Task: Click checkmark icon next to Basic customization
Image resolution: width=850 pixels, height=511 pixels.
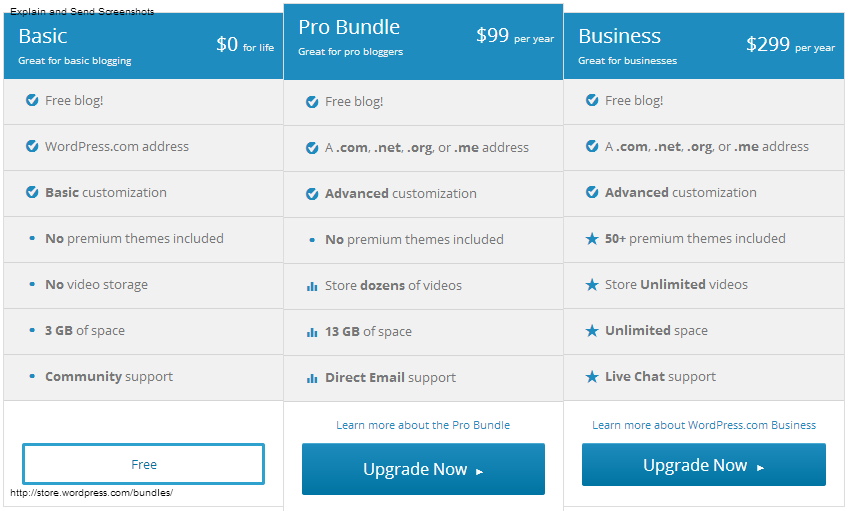Action: click(32, 192)
